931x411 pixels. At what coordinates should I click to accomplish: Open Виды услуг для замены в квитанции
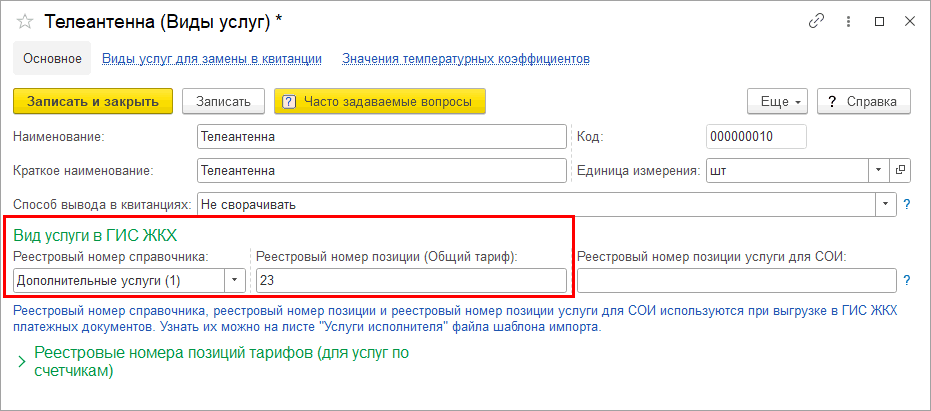point(212,59)
